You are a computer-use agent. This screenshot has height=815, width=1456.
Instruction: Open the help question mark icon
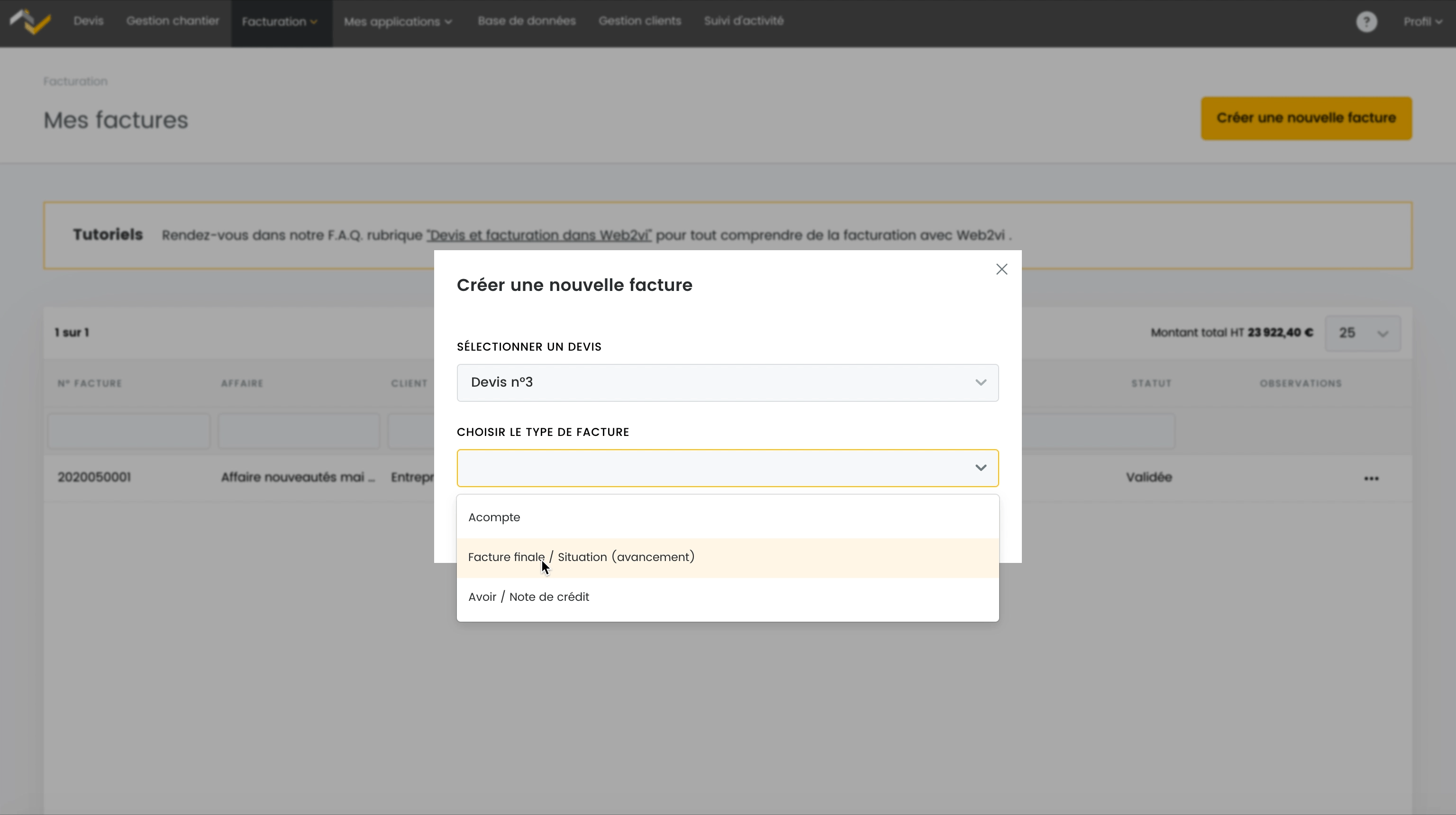point(1366,22)
